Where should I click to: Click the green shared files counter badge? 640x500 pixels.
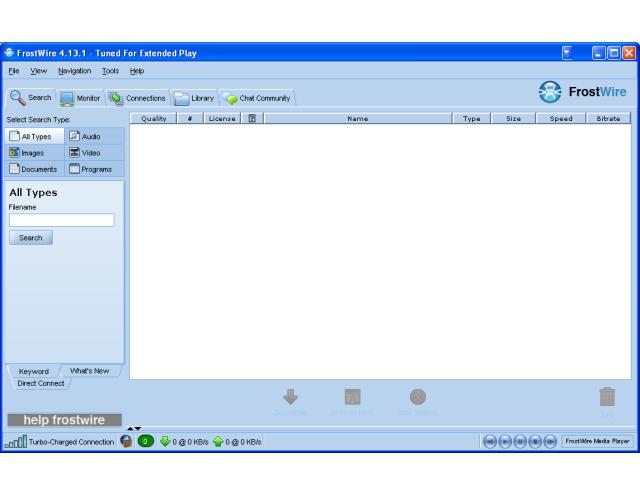[x=146, y=441]
